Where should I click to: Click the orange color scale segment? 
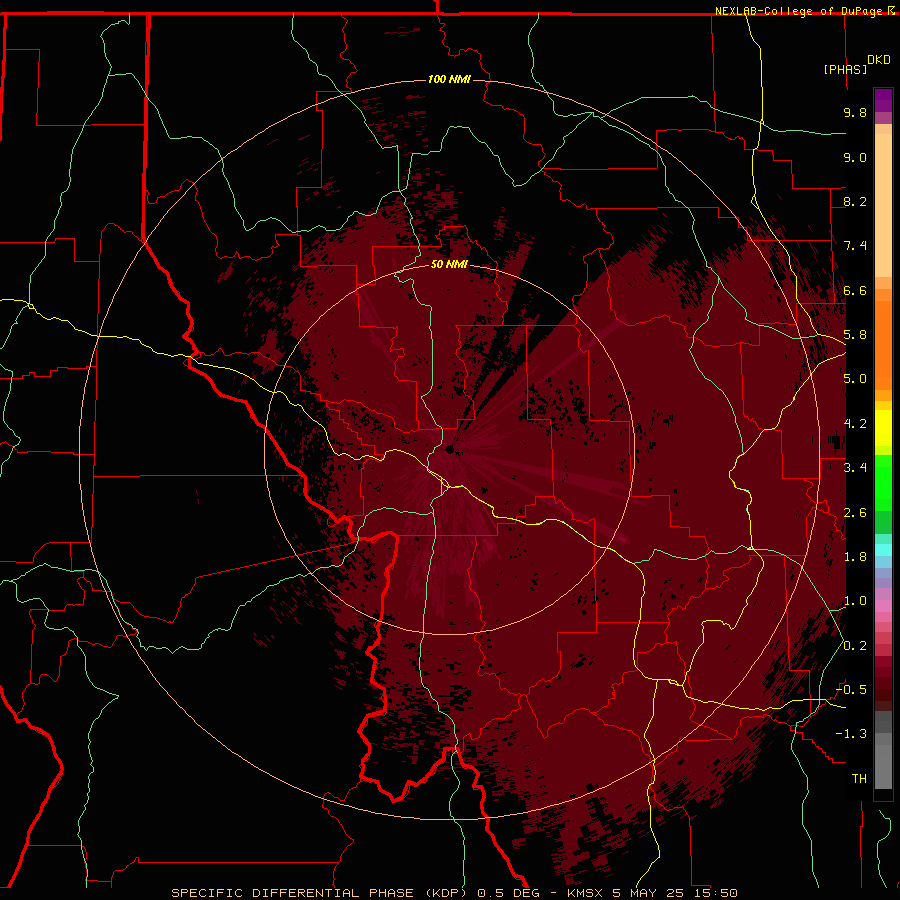(x=883, y=345)
